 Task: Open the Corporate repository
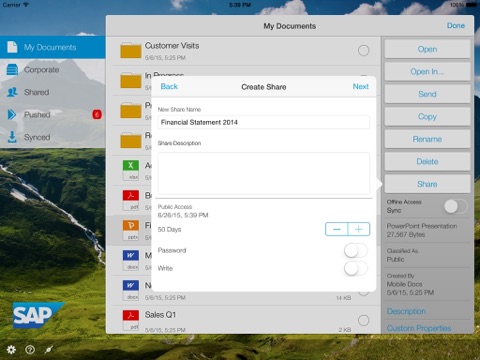tap(53, 70)
